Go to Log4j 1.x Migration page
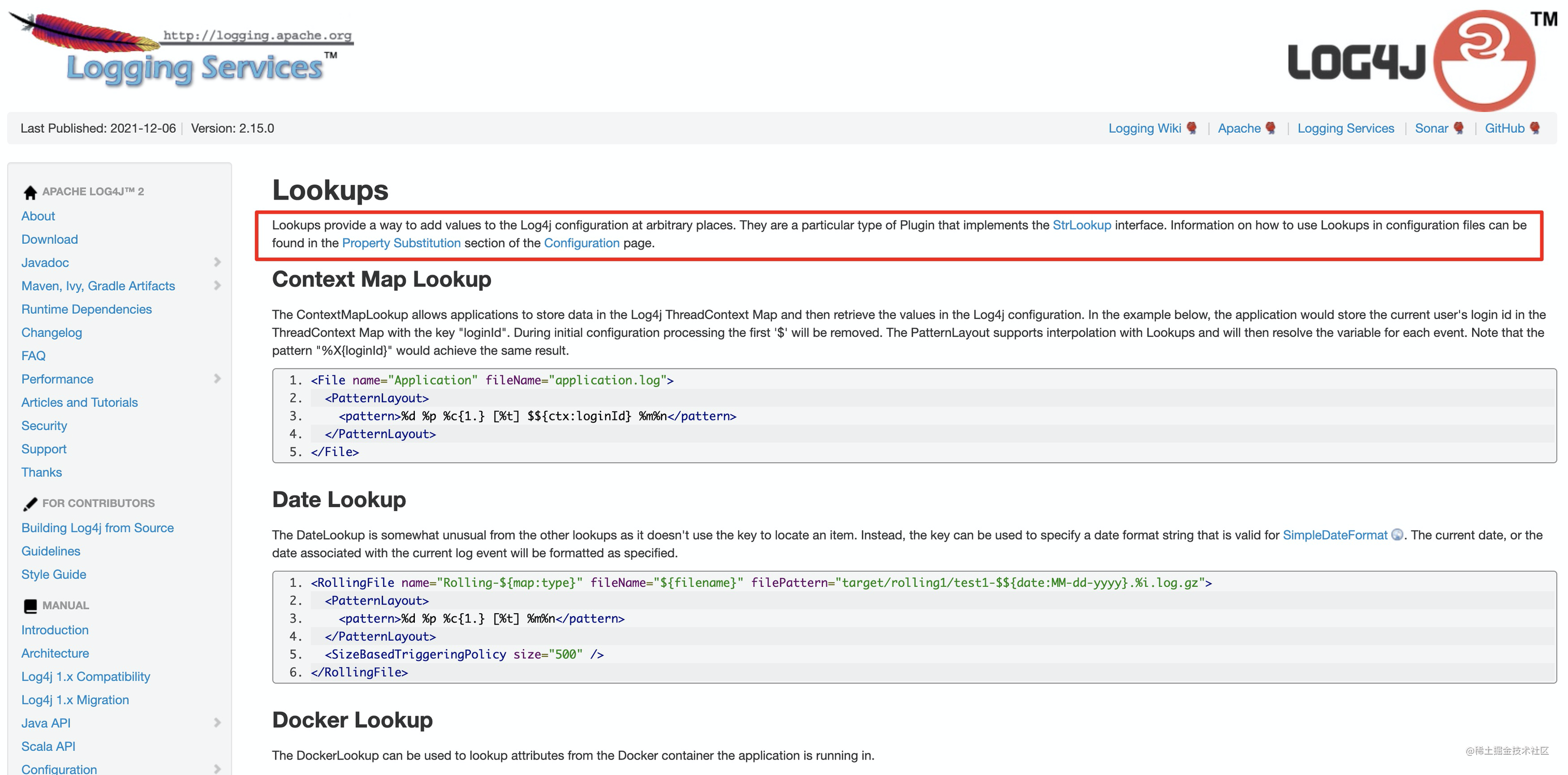 click(x=75, y=699)
